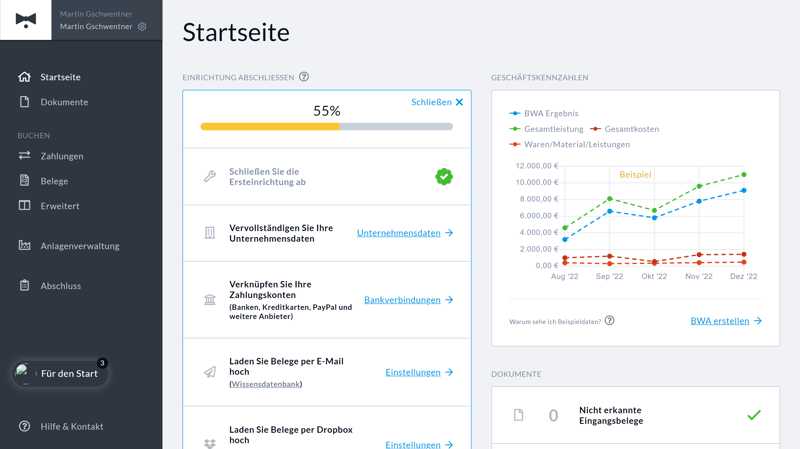Open Einstellungen for Dropbox upload
Image resolution: width=800 pixels, height=449 pixels.
click(x=413, y=444)
